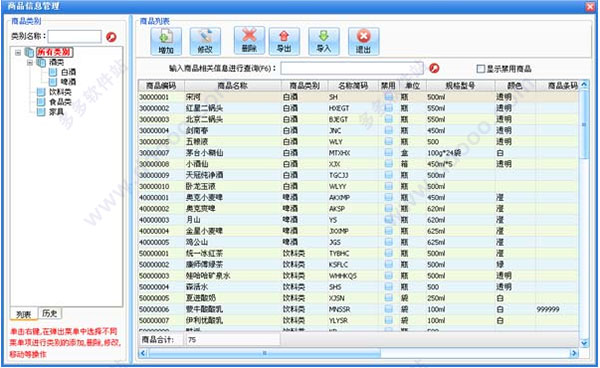600x368 pixels.
Task: Click the horizontal scrollbar thumb under the table
Action: pos(264,353)
